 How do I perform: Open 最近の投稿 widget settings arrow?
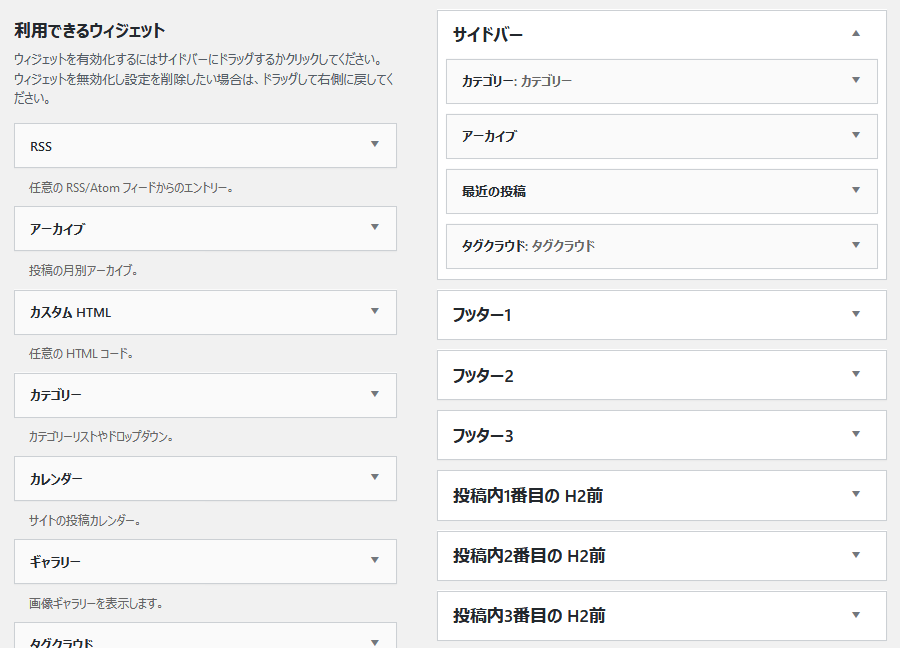coord(856,190)
